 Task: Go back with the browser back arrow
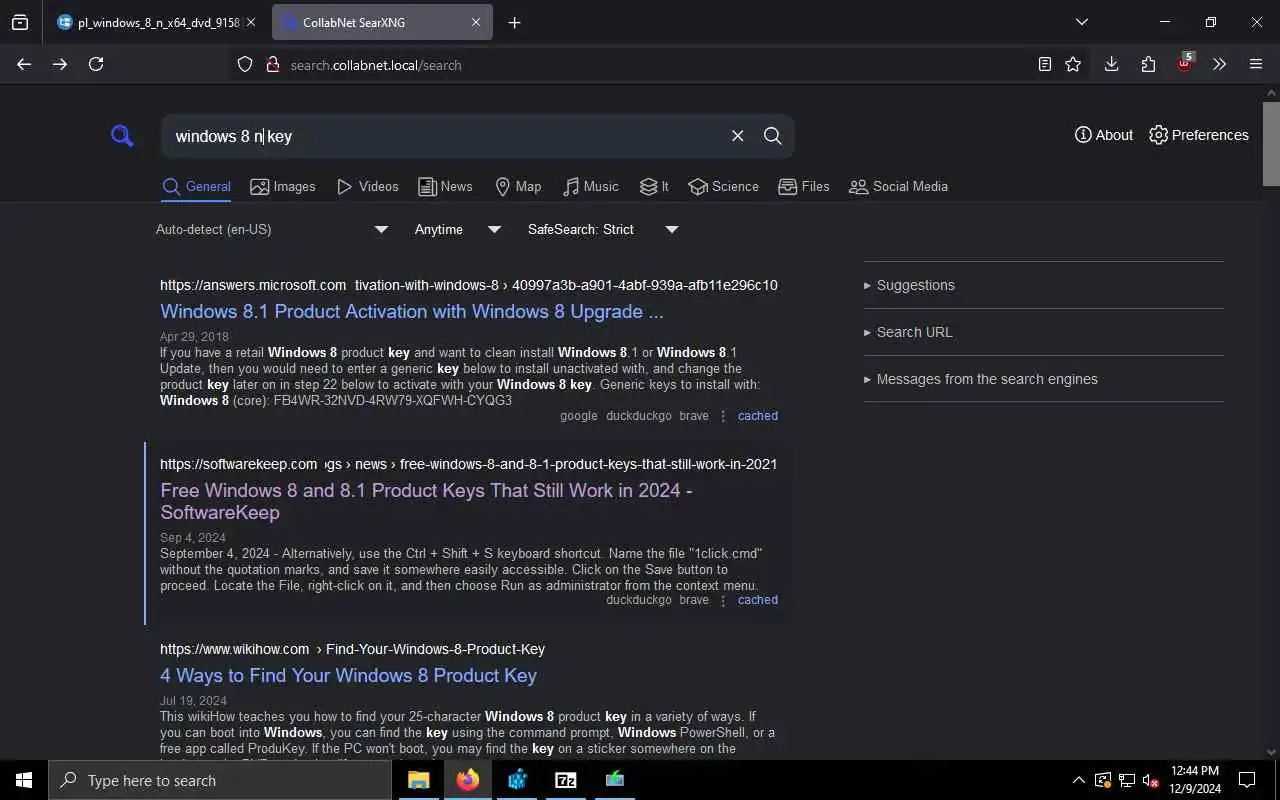tap(24, 64)
